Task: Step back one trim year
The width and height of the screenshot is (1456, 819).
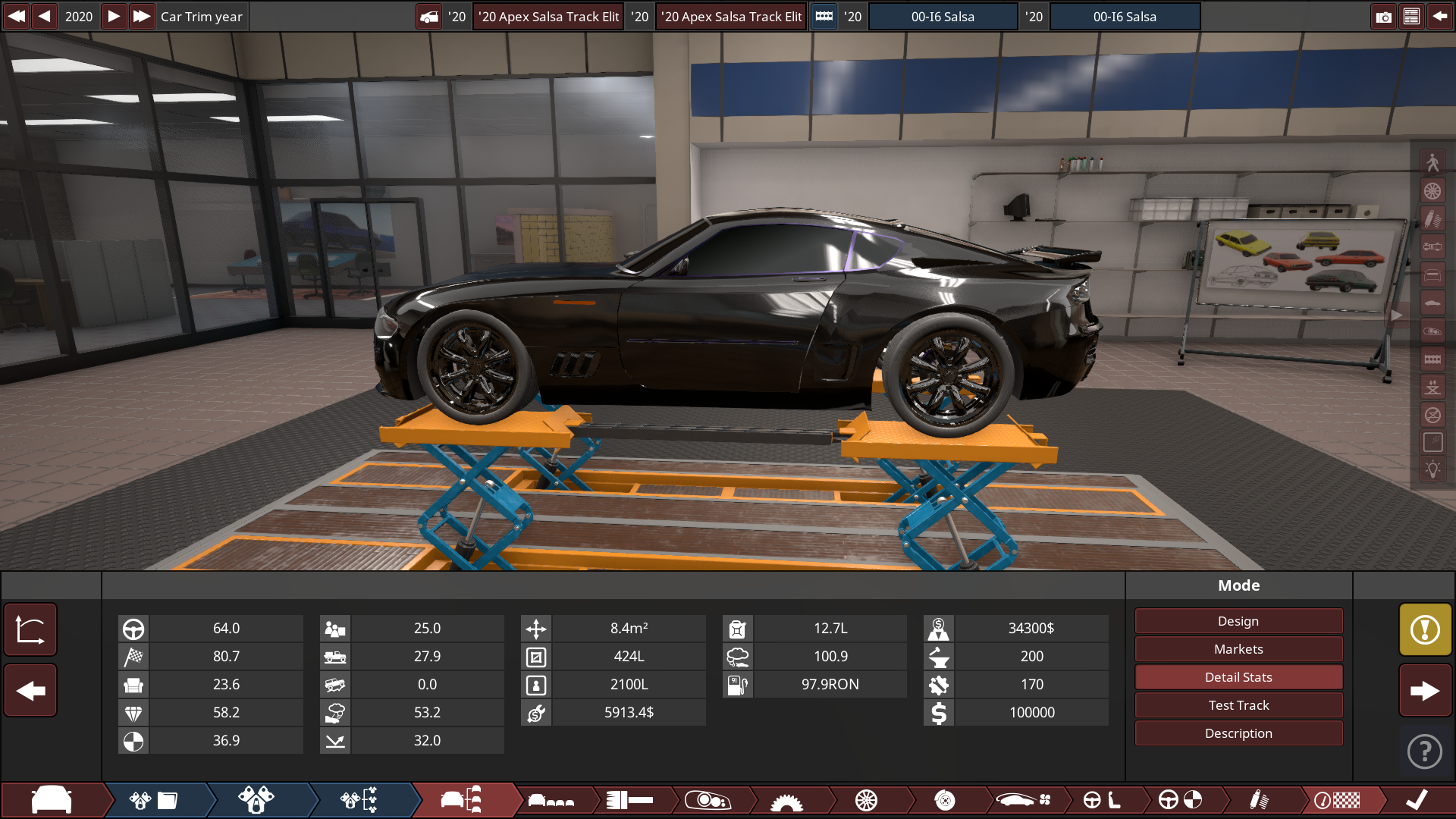Action: click(x=44, y=16)
